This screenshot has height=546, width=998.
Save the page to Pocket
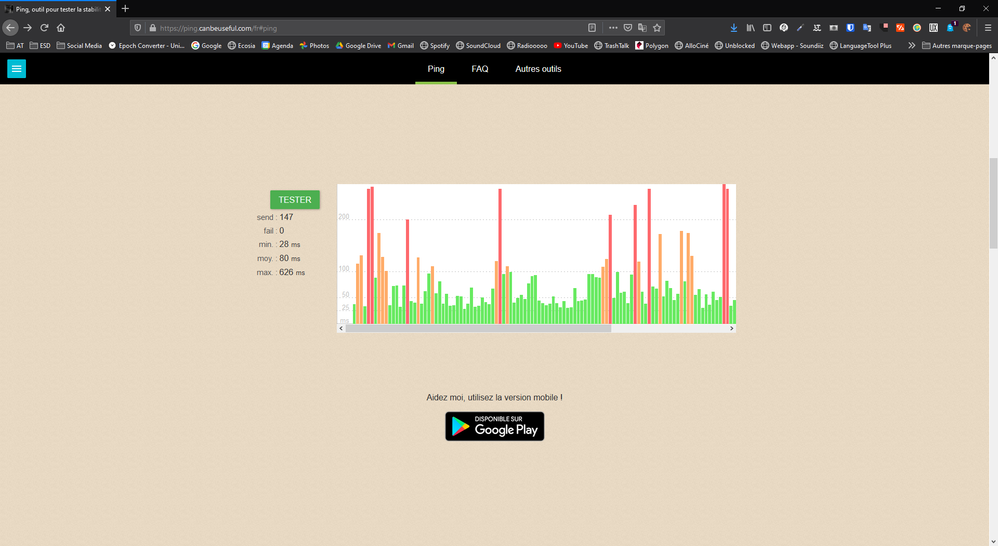point(628,28)
